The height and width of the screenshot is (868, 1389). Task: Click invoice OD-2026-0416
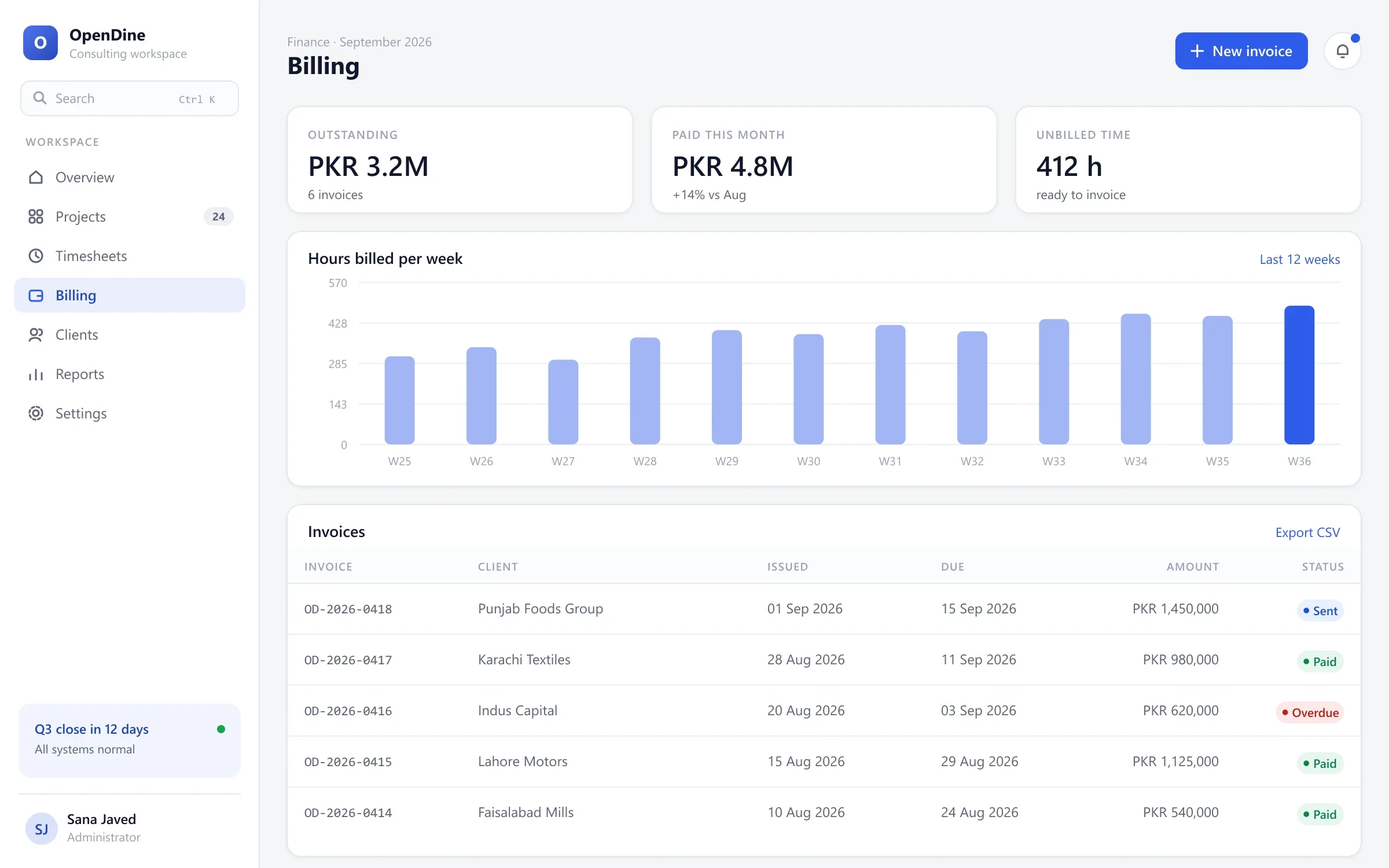348,711
